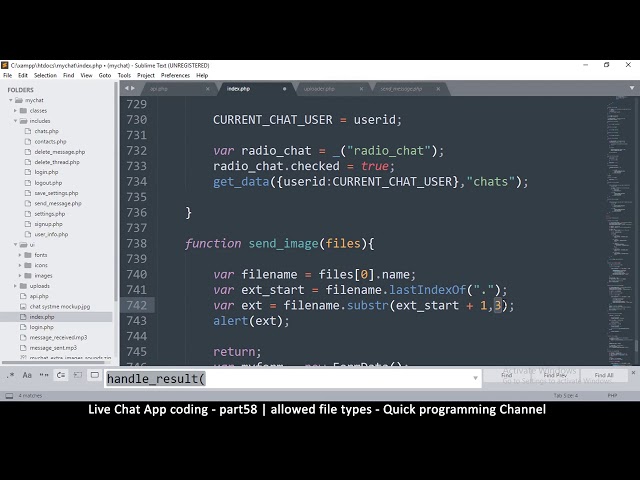The height and width of the screenshot is (480, 640).
Task: Open chat systme mockup.jpg file
Action: point(60,307)
